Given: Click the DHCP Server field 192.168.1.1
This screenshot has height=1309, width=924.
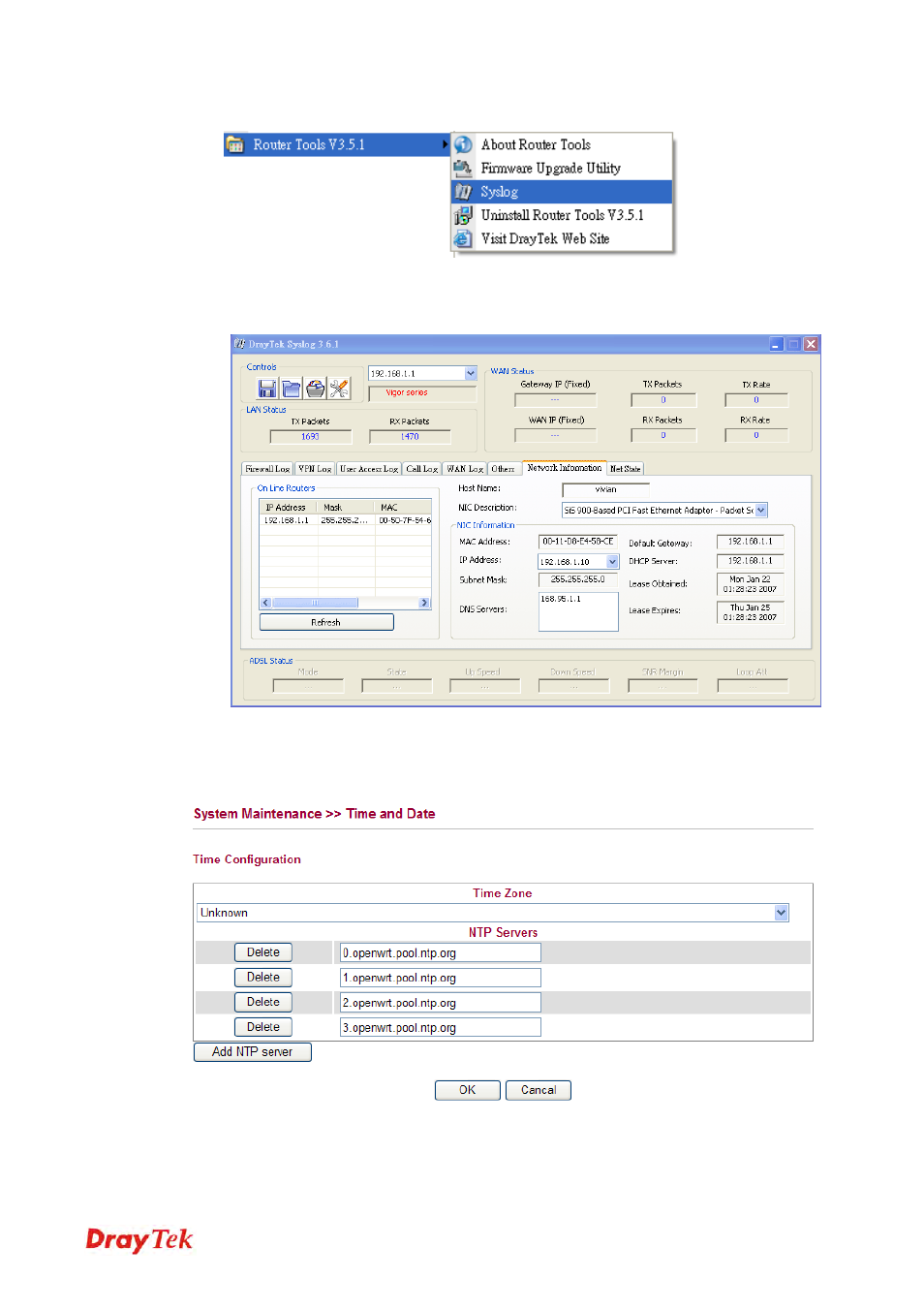Looking at the screenshot, I should click(751, 561).
